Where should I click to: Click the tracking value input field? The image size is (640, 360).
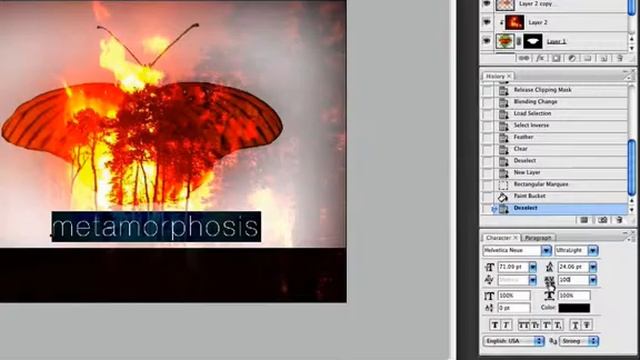click(573, 280)
